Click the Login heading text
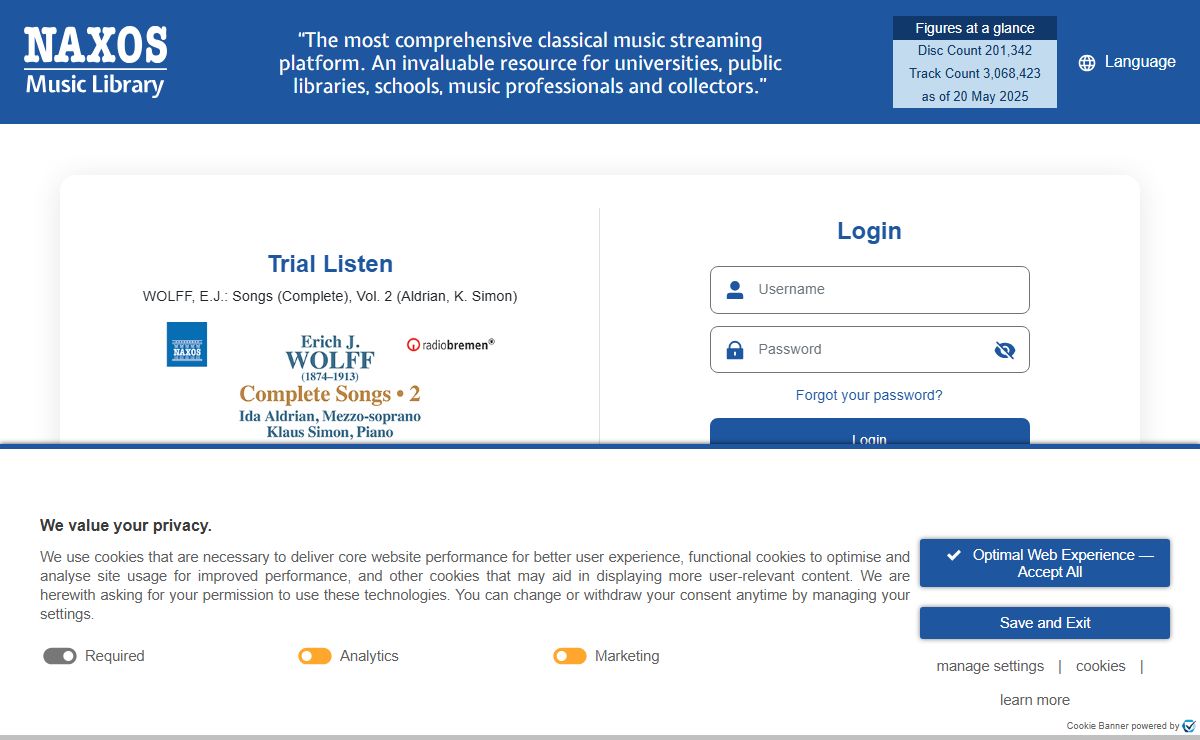 869,231
